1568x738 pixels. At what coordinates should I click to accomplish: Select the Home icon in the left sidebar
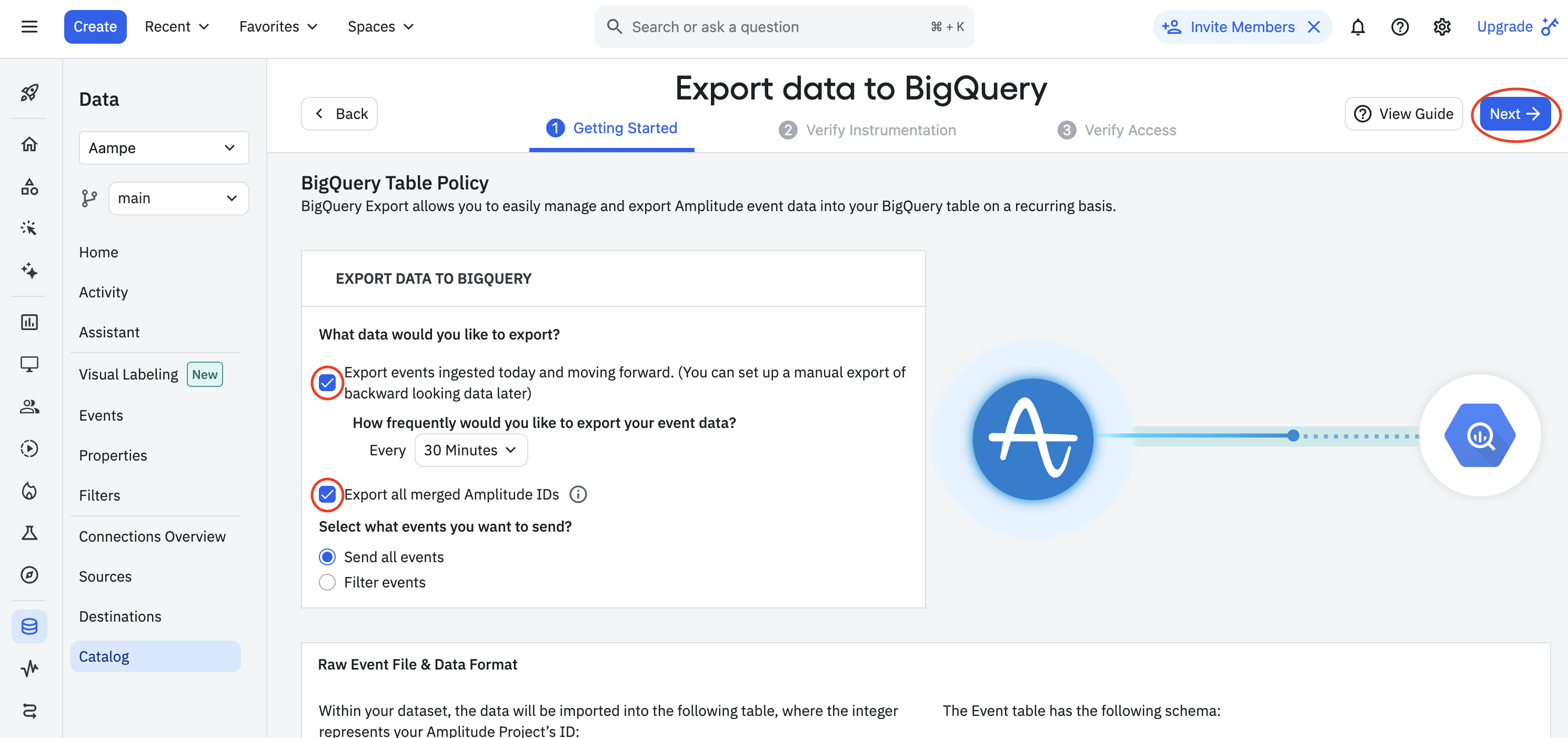29,144
